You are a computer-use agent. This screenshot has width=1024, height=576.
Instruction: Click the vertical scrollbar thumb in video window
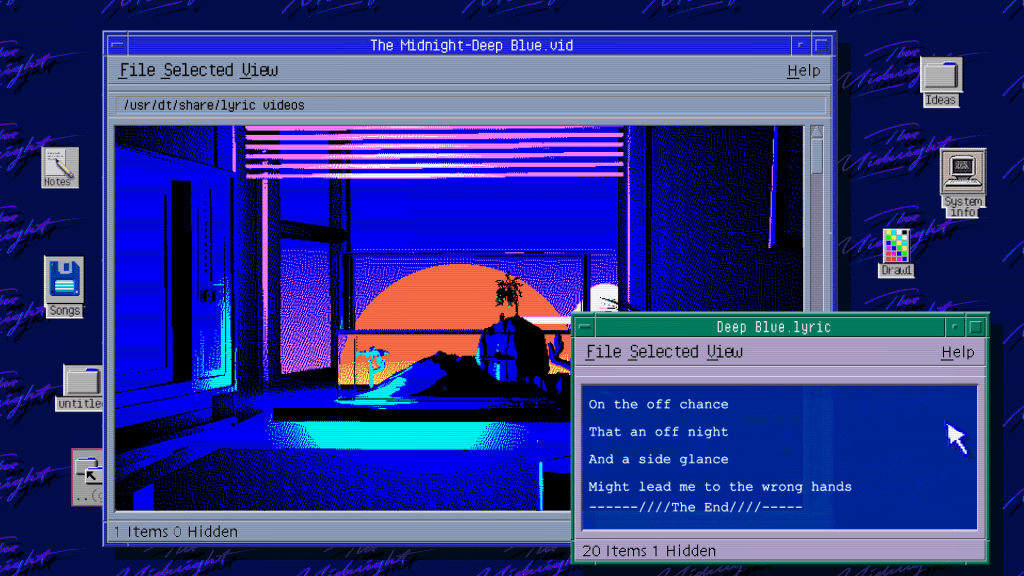coord(816,155)
